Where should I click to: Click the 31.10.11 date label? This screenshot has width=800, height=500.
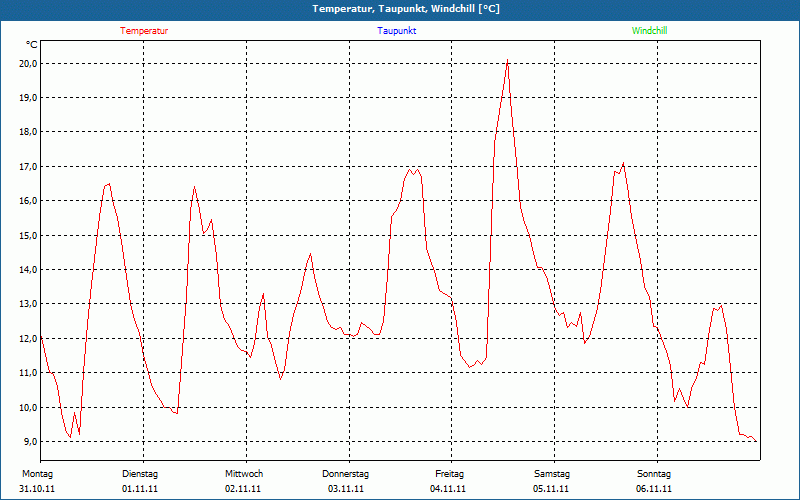point(37,489)
